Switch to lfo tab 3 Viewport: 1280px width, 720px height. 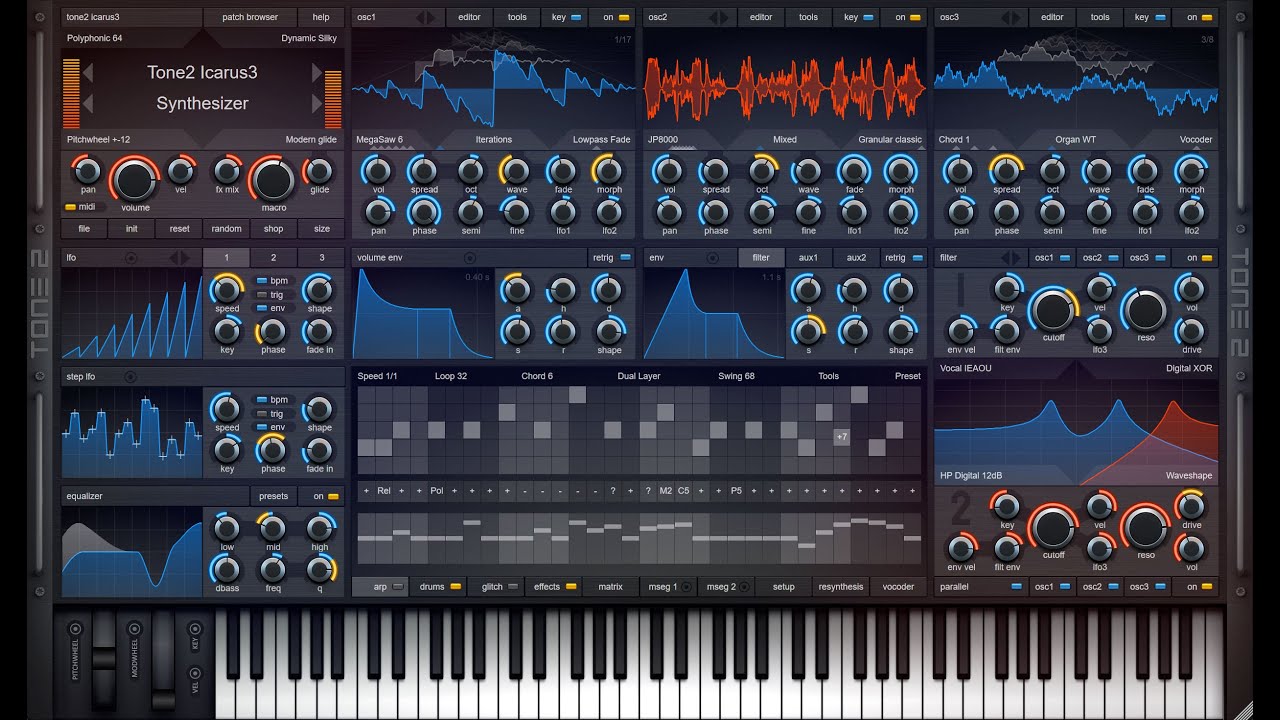(321, 258)
